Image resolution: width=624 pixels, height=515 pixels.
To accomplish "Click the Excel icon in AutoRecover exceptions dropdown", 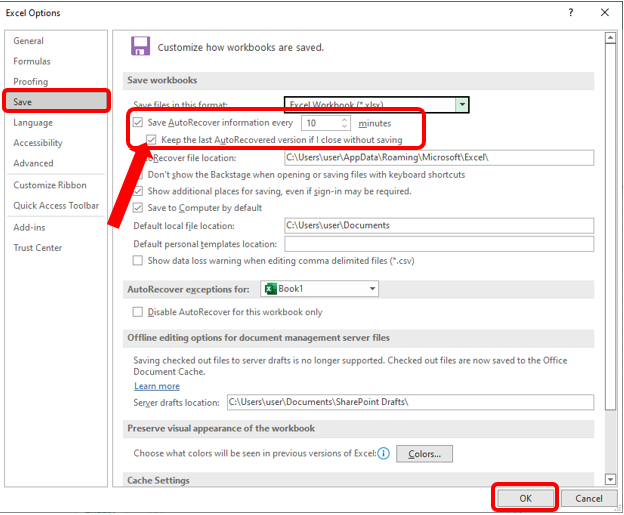I will pos(269,289).
